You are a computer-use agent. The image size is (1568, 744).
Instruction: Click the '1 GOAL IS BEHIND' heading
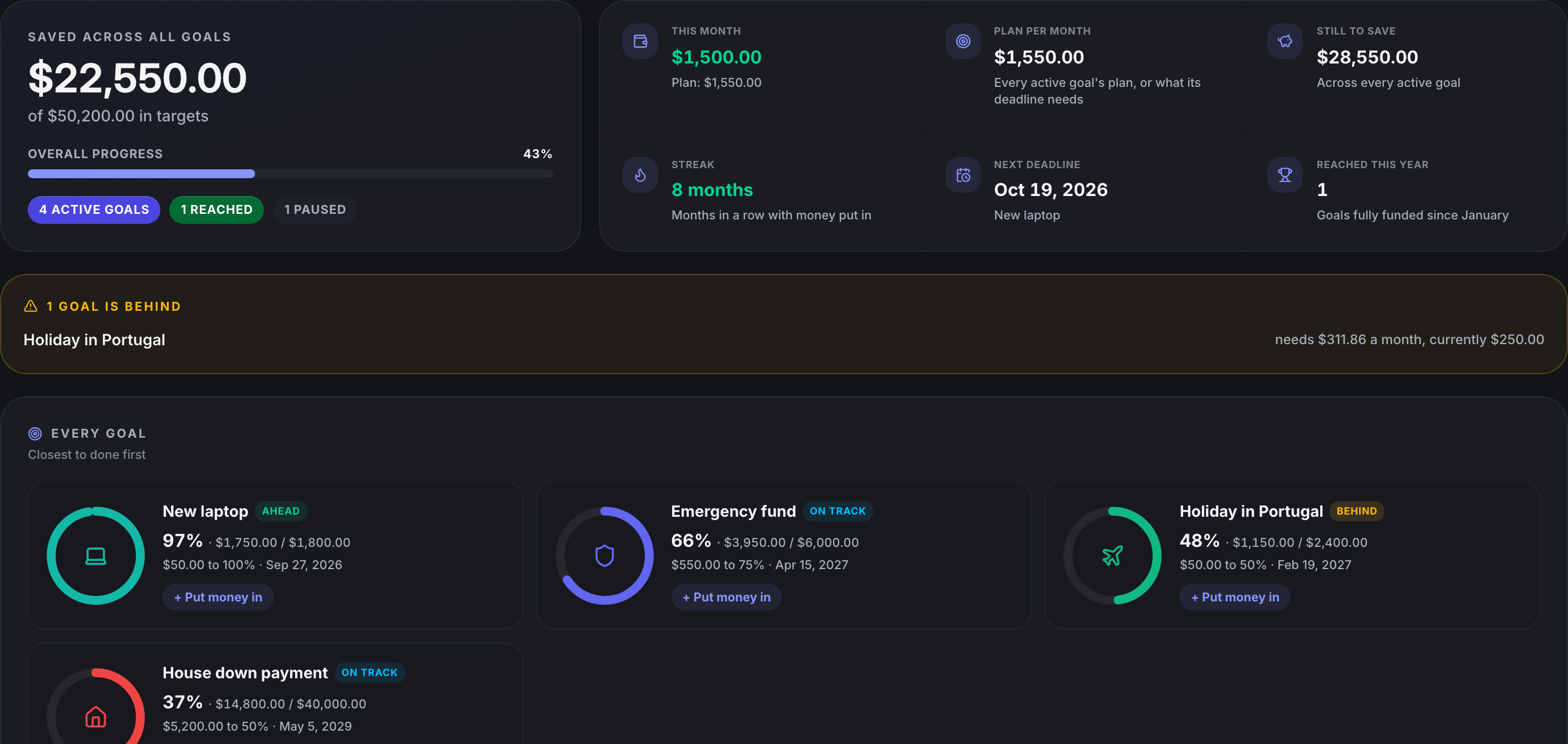[x=114, y=306]
